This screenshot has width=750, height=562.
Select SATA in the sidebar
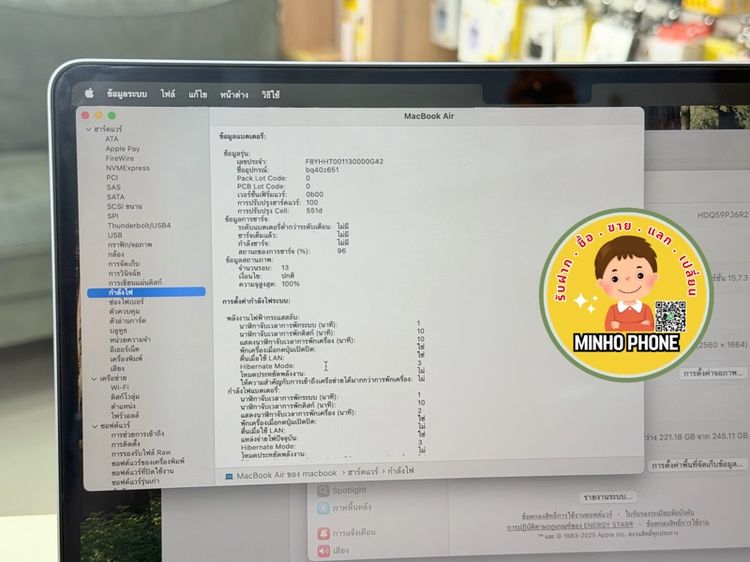click(x=115, y=197)
